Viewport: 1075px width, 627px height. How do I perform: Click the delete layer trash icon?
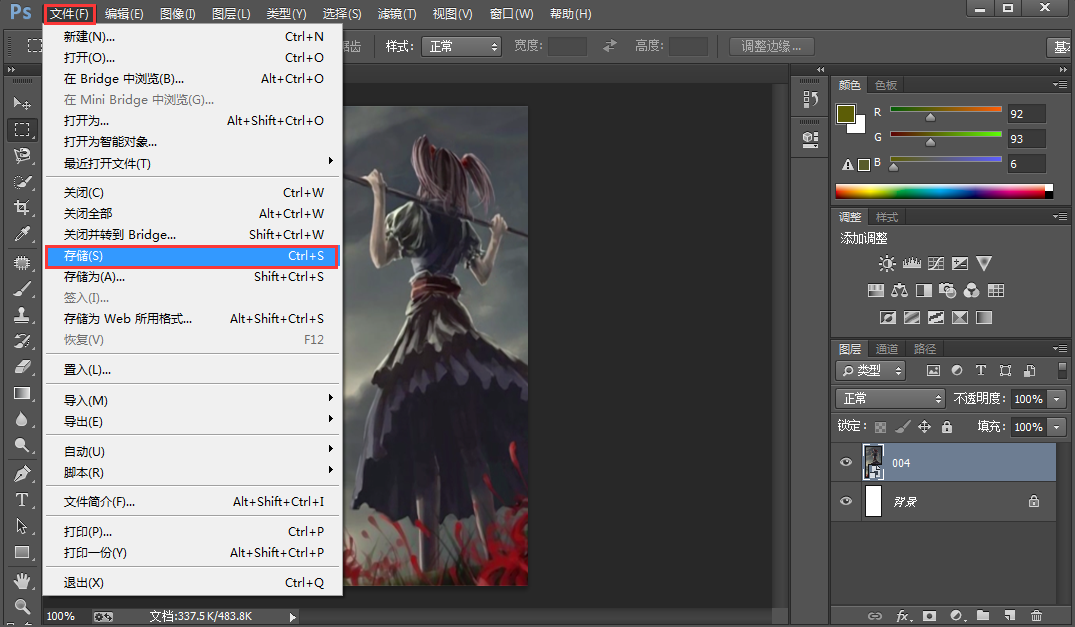point(1036,615)
